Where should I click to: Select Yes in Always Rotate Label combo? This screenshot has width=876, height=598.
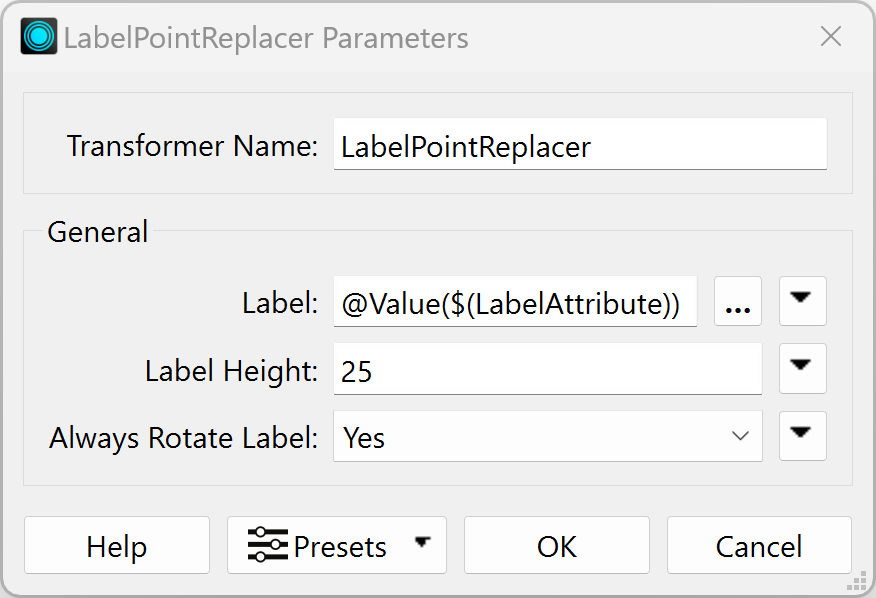(x=548, y=436)
